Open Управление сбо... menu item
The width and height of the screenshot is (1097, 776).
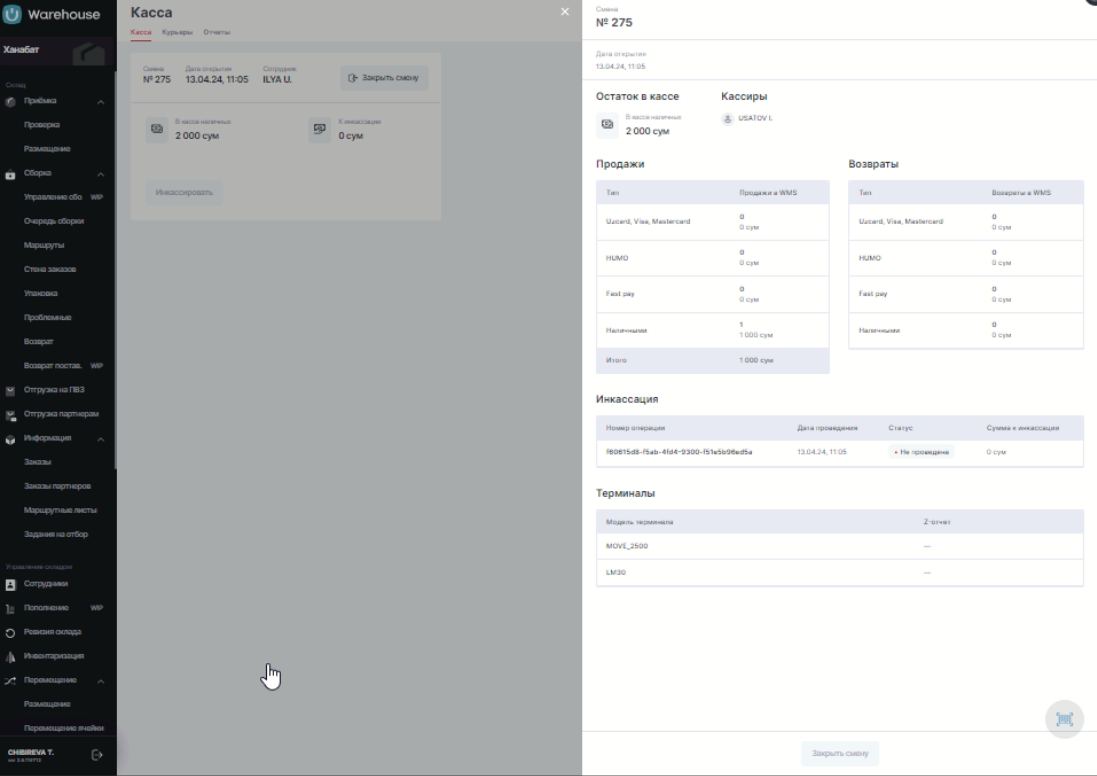click(x=53, y=197)
